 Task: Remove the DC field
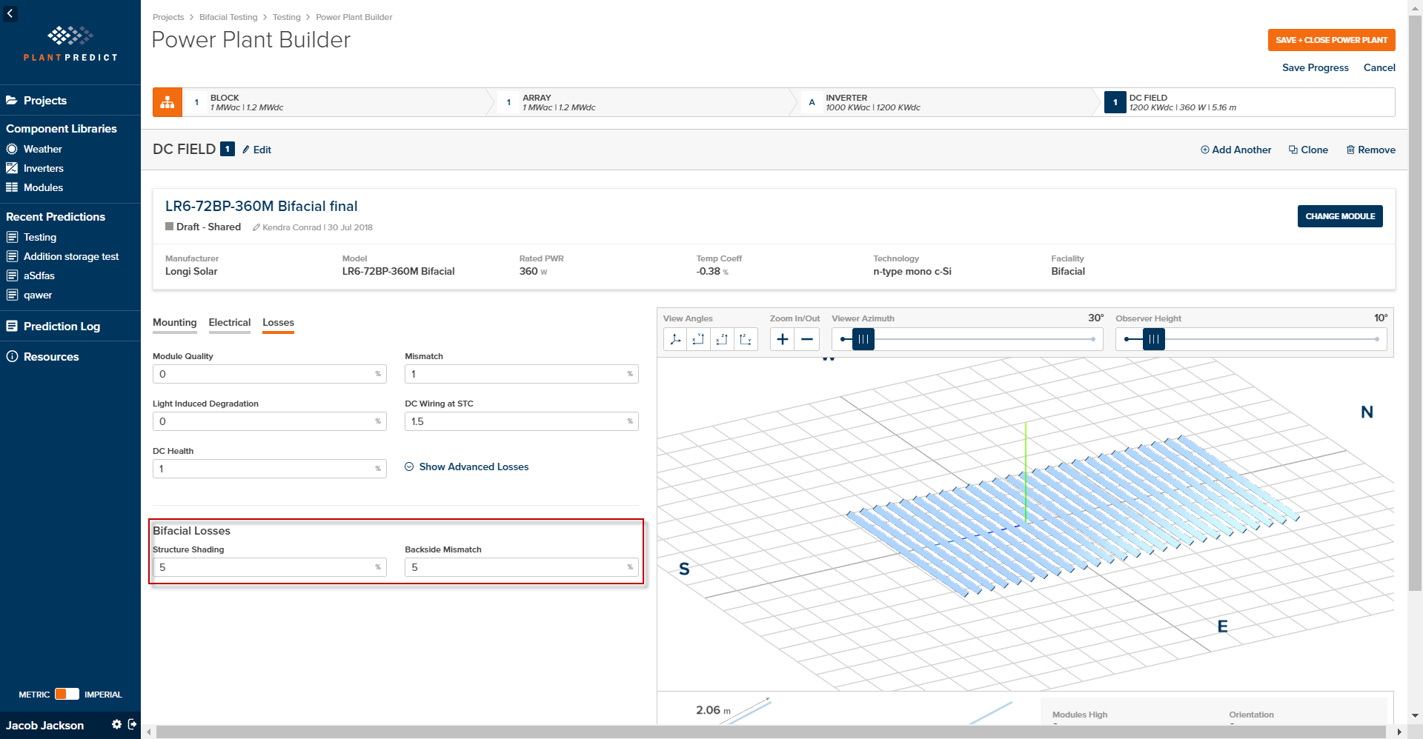(1370, 150)
